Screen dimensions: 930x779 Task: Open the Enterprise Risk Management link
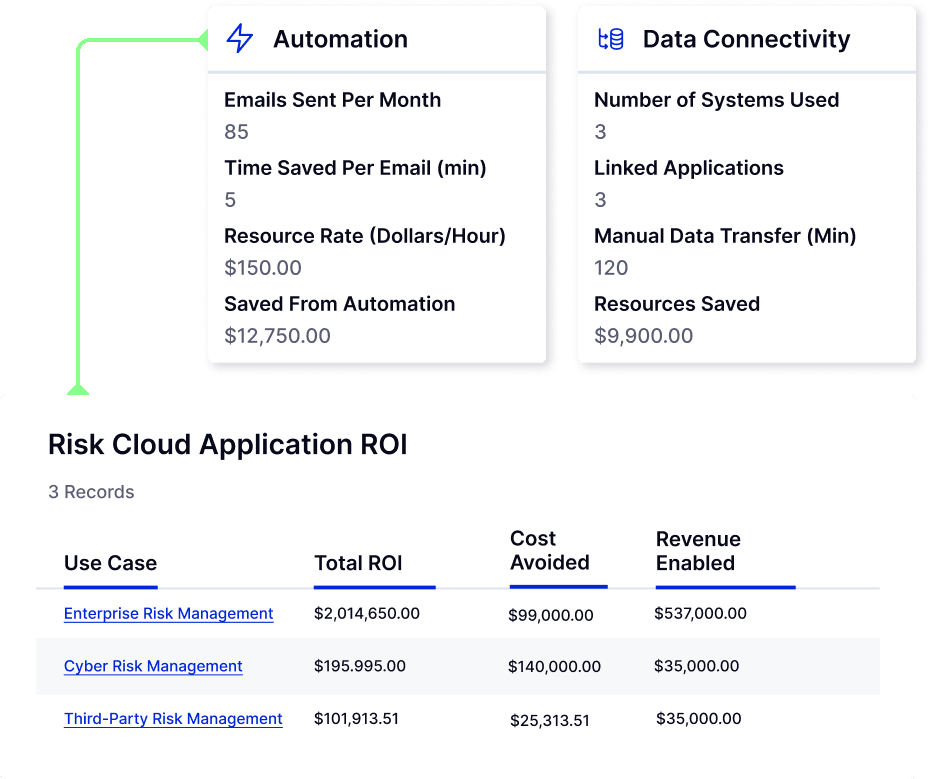tap(168, 613)
